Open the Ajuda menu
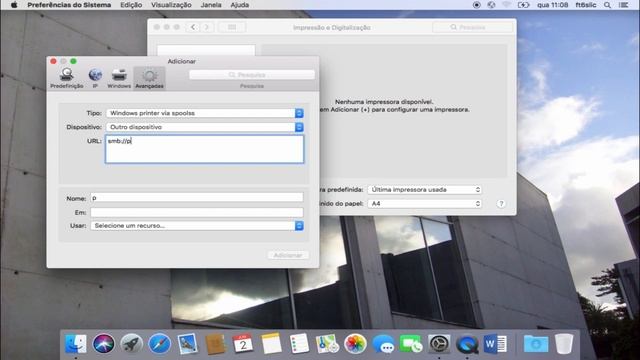The image size is (640, 360). click(x=240, y=5)
